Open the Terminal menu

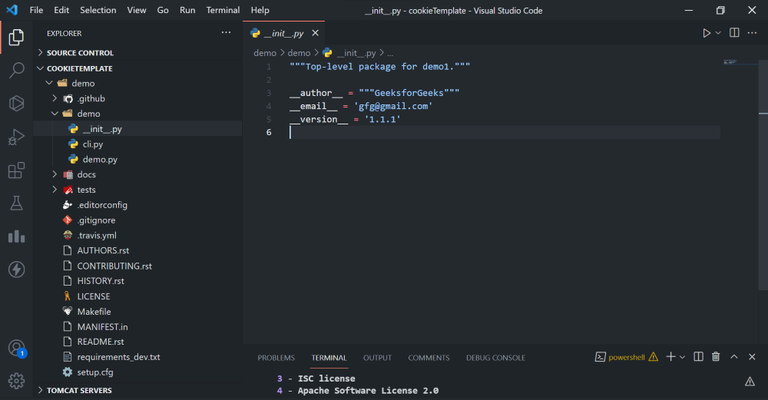tap(222, 10)
